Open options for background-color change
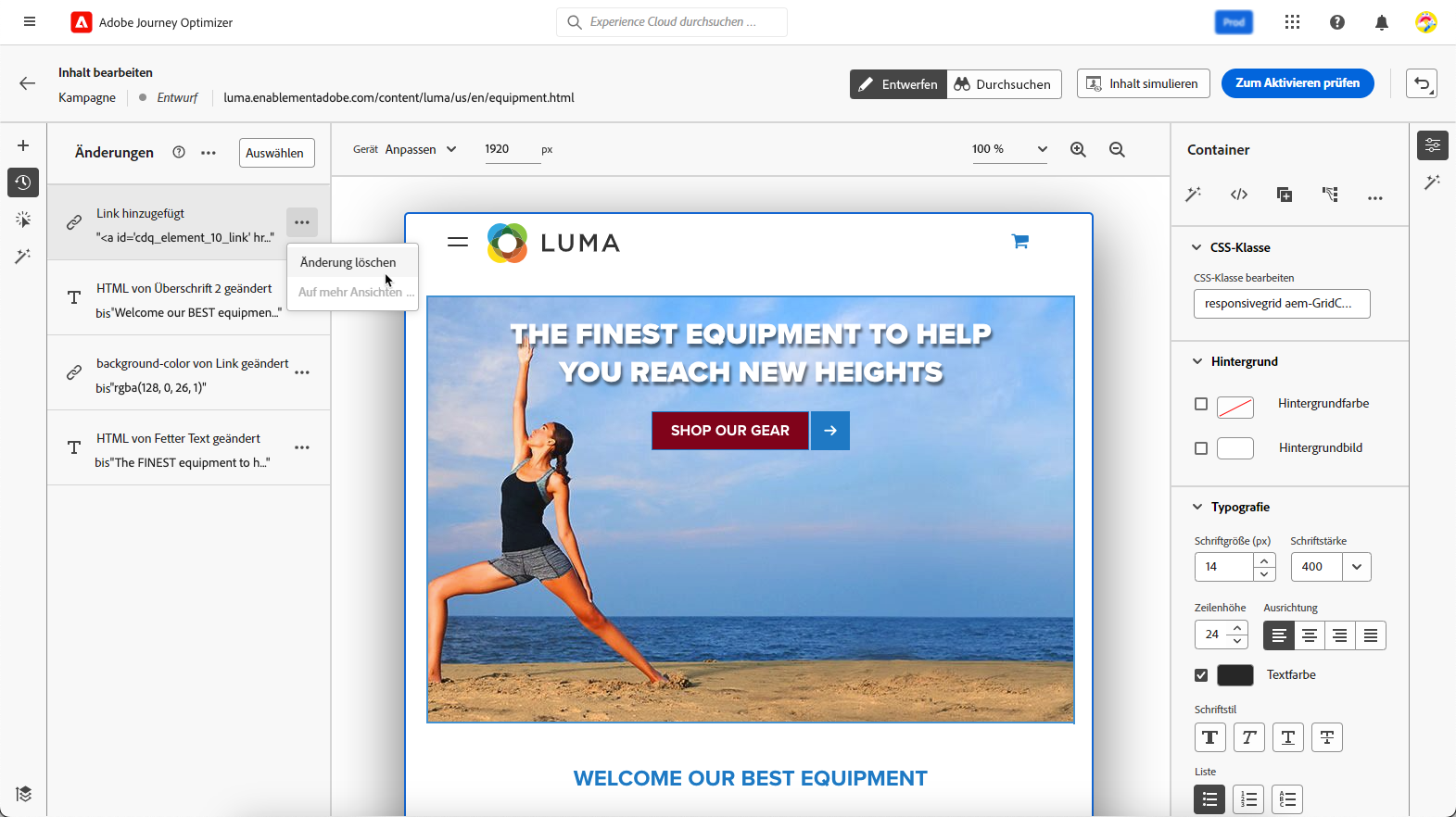The image size is (1456, 817). pos(302,372)
